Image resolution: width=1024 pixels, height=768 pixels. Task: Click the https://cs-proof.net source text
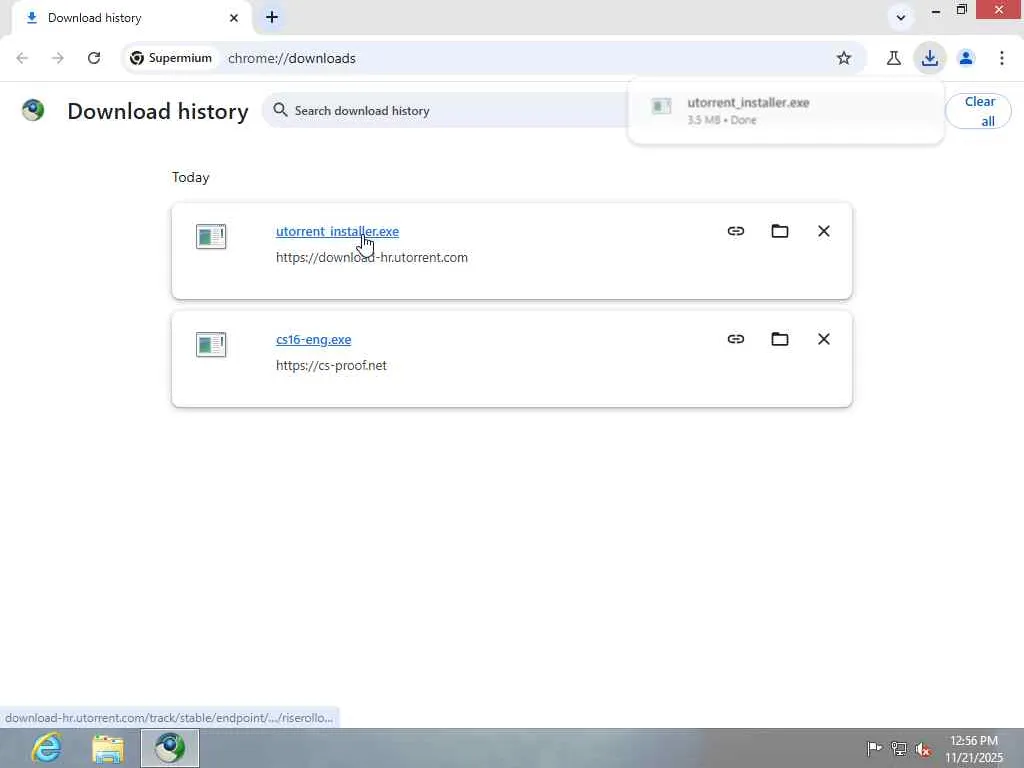pos(331,365)
